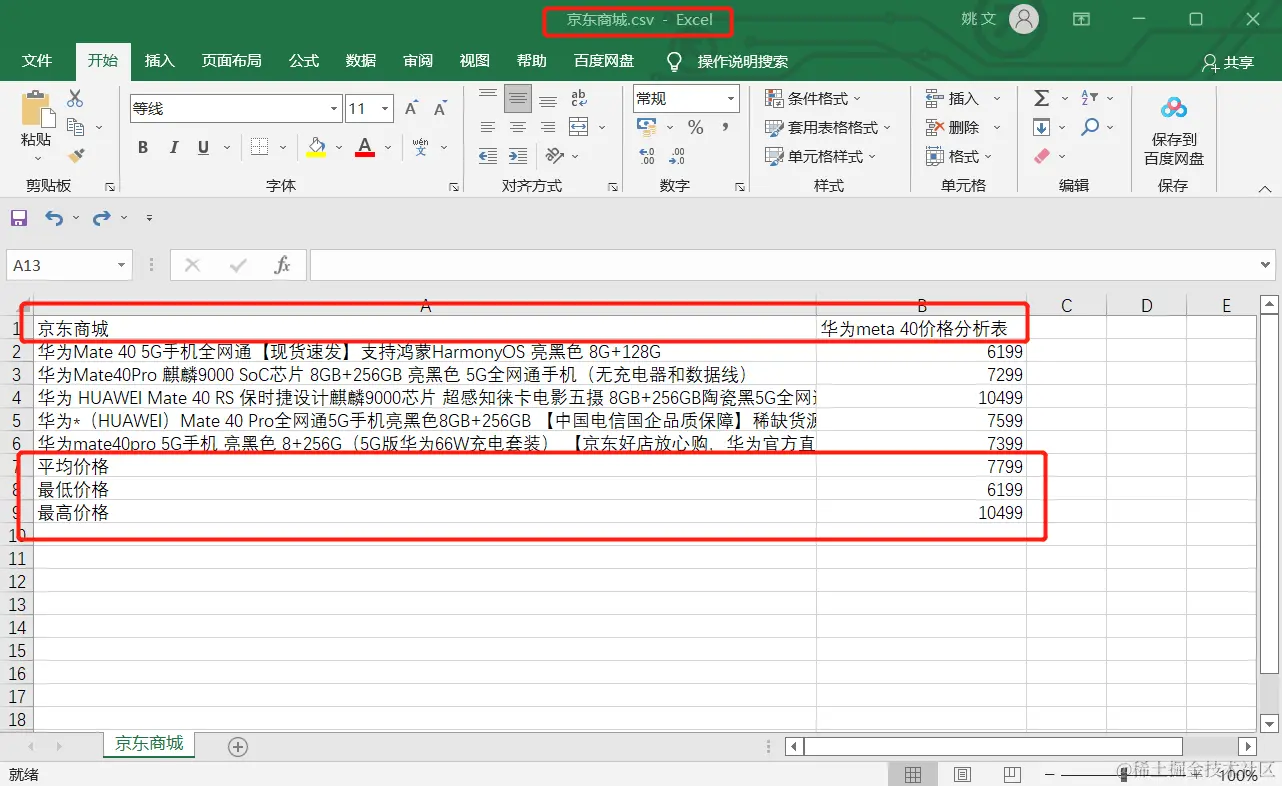Toggle bold formatting
This screenshot has height=786, width=1282.
[143, 147]
